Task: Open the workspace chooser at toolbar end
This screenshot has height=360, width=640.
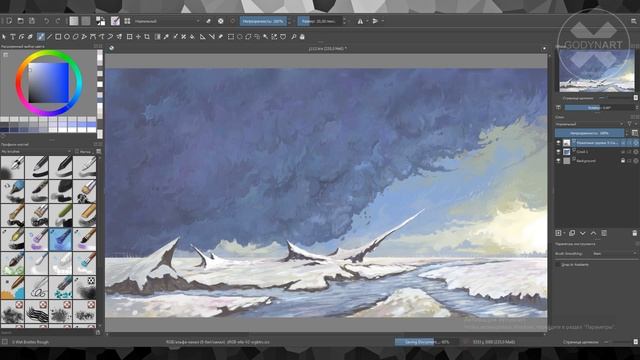Action: [634, 21]
